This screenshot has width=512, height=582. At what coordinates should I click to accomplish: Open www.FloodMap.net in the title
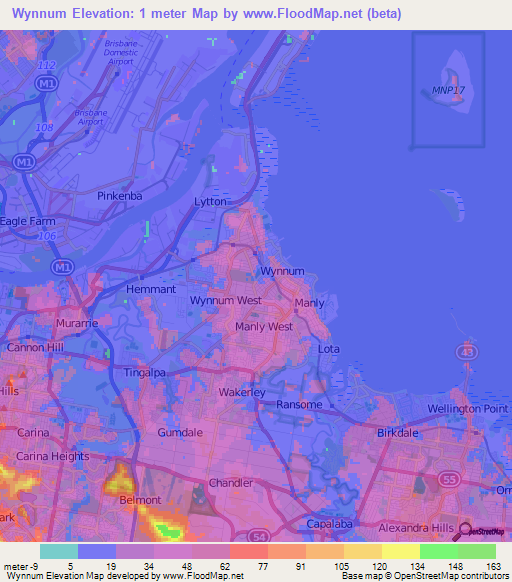[x=303, y=14]
